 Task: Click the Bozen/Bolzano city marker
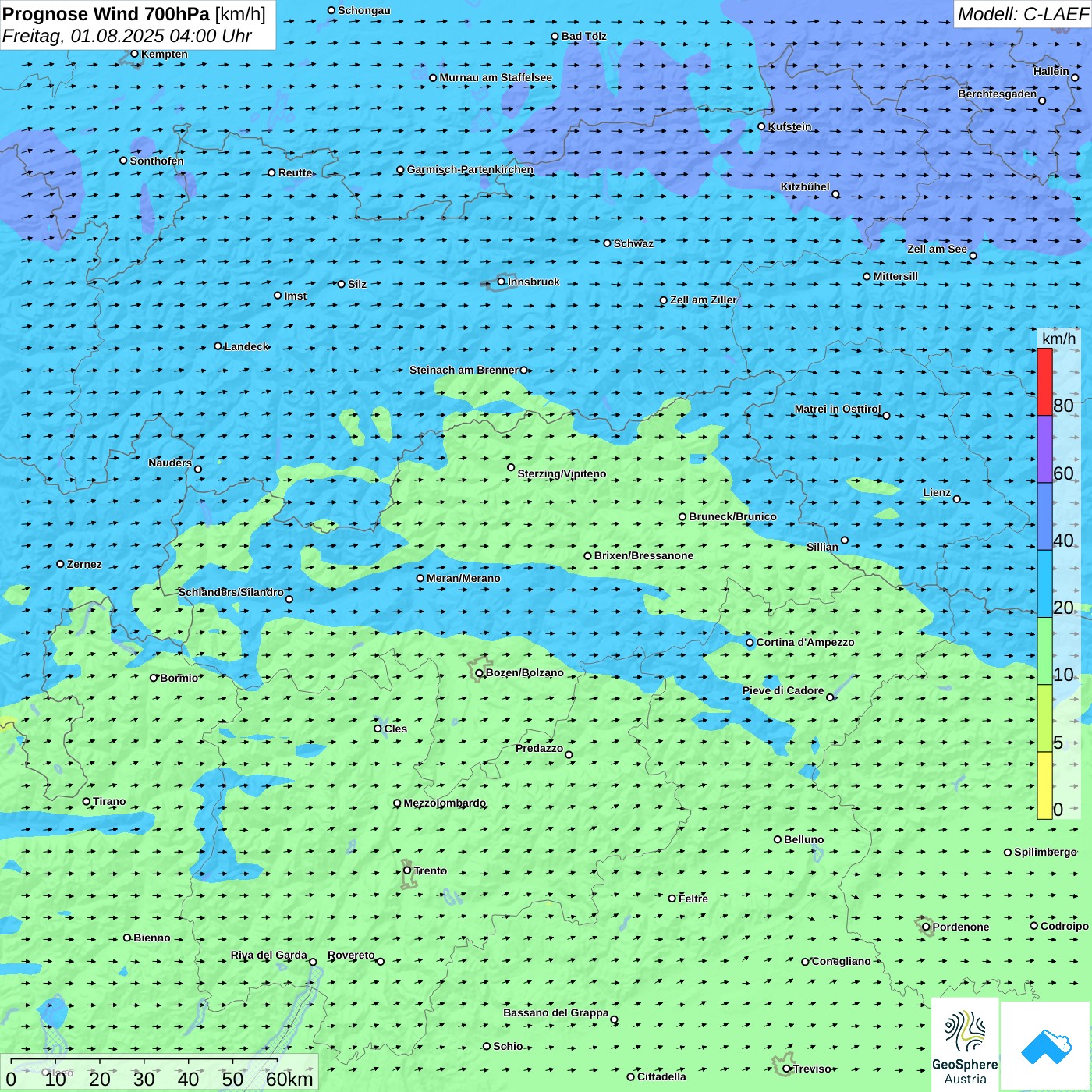[479, 673]
